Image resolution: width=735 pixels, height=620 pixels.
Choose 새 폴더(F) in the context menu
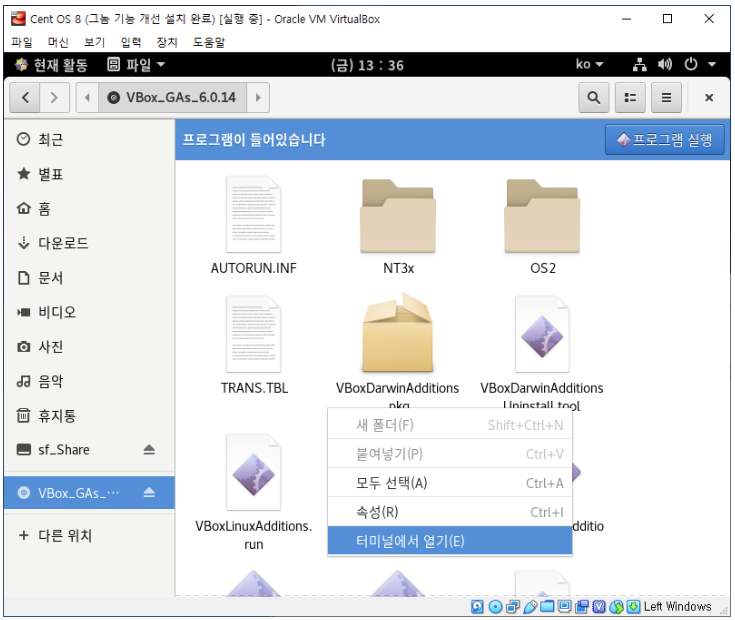pyautogui.click(x=450, y=425)
